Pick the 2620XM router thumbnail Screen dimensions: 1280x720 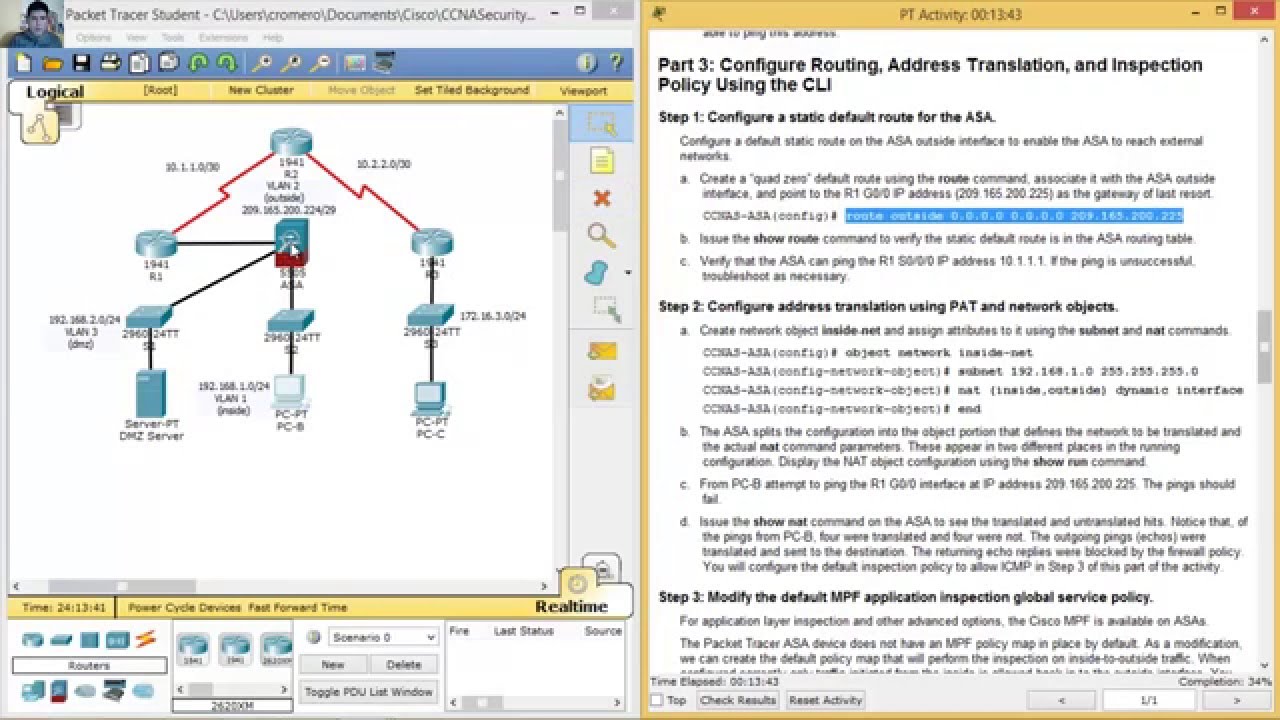click(276, 649)
